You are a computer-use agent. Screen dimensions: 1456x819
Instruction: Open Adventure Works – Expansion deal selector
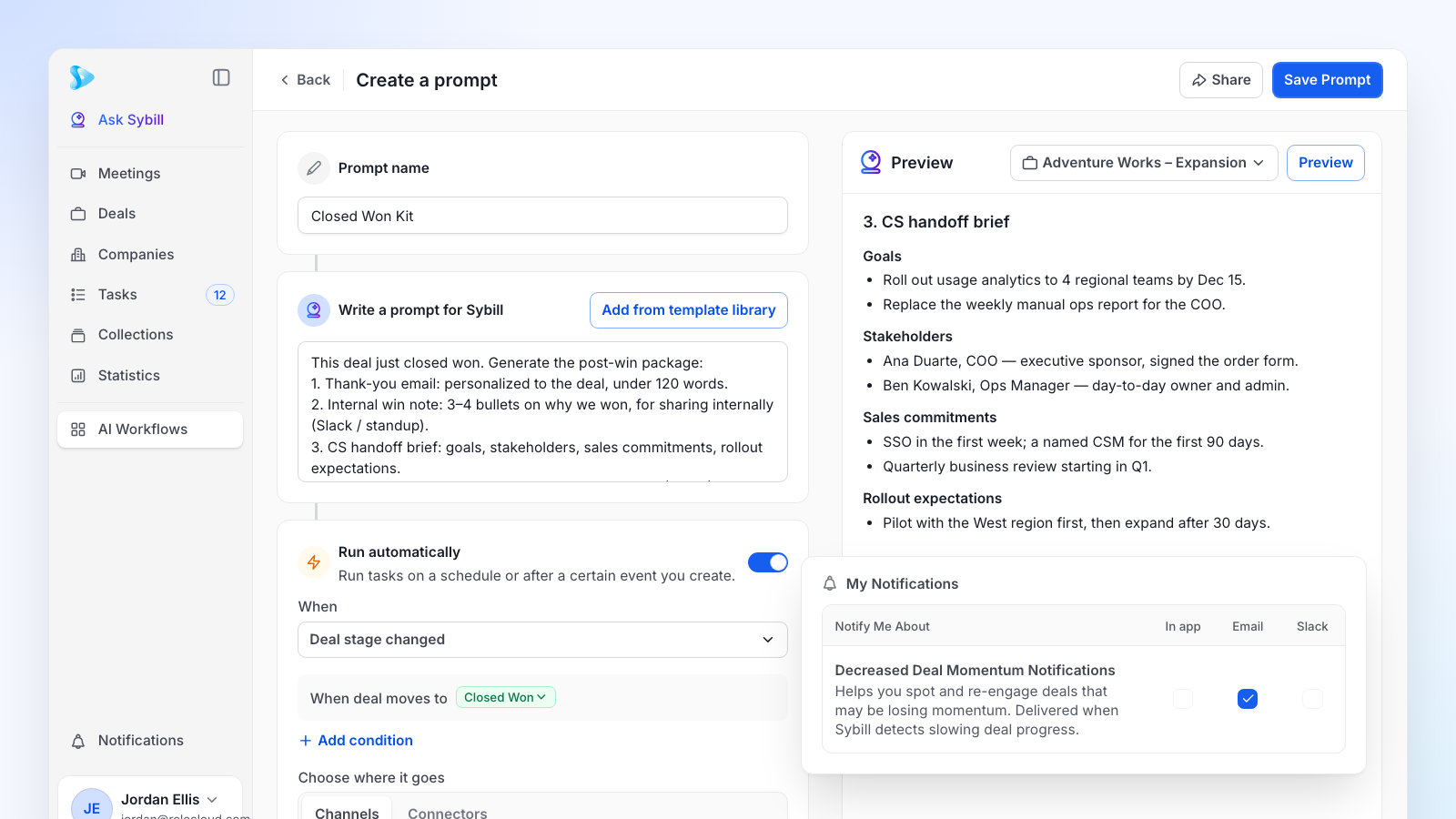[x=1144, y=163]
